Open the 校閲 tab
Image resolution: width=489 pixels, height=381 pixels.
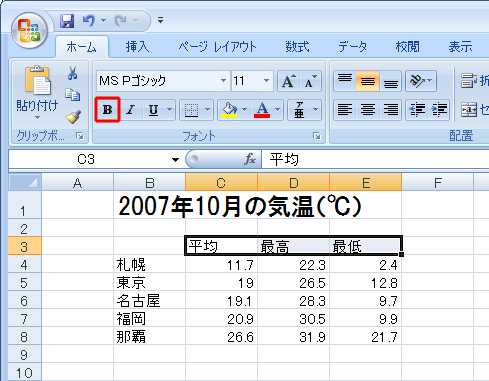pyautogui.click(x=407, y=47)
